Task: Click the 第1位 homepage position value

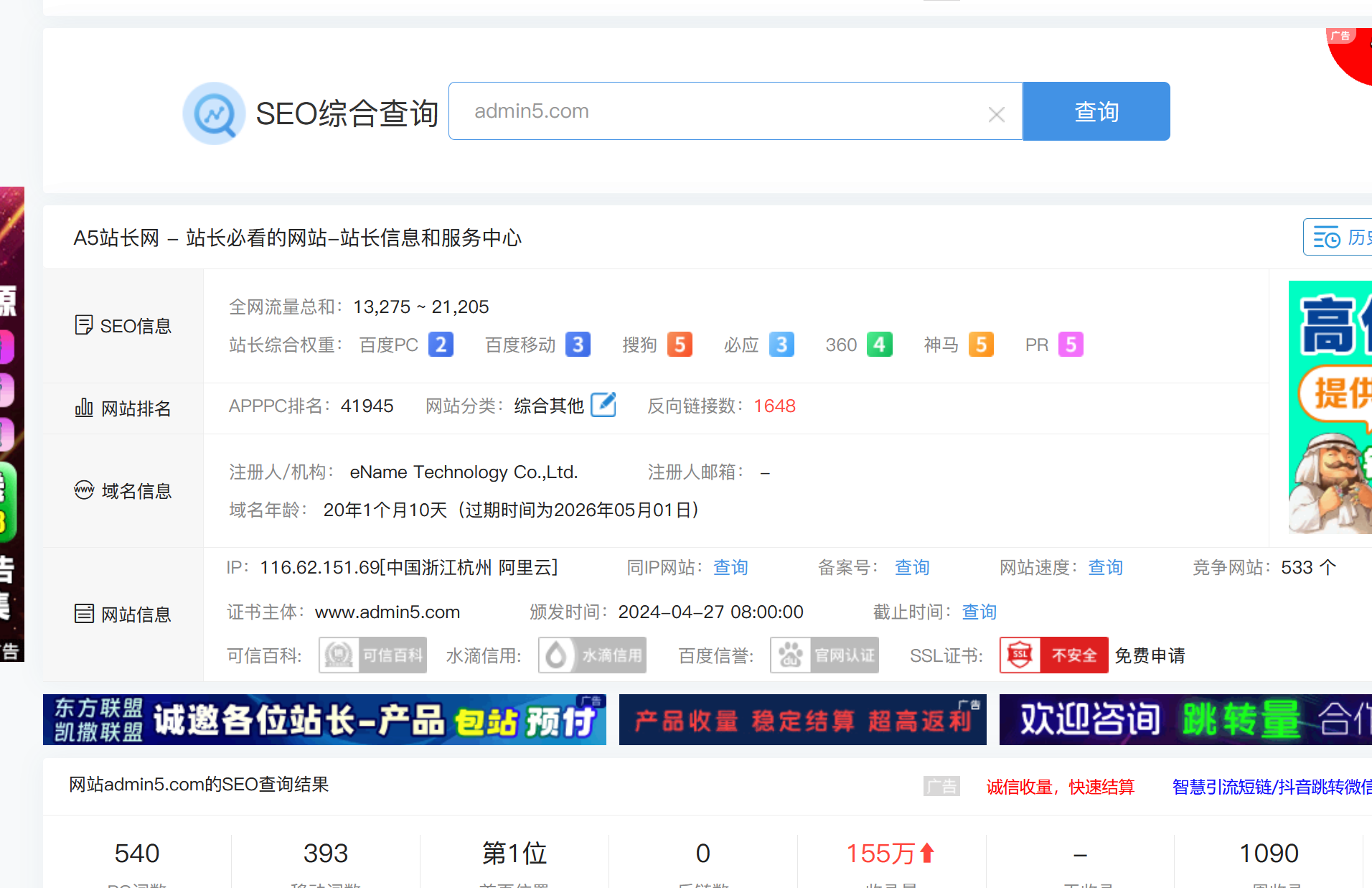Action: 514,854
